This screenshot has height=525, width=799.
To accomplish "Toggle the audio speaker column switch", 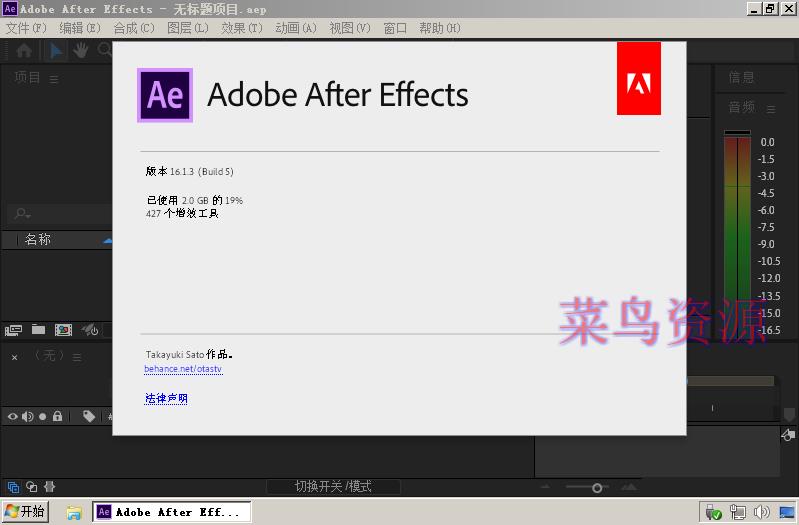I will click(x=28, y=416).
